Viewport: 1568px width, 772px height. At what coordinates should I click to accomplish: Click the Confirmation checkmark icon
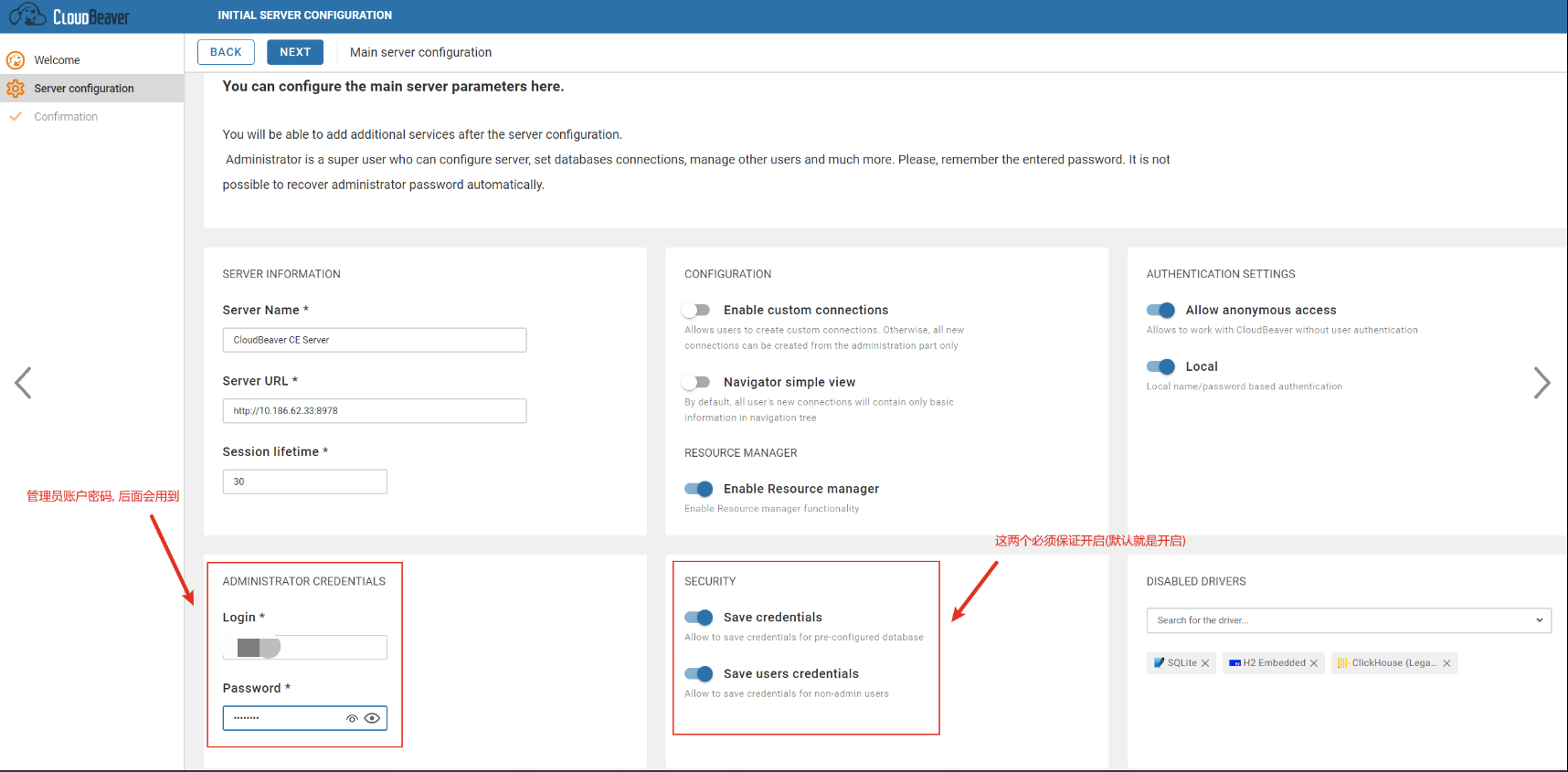(16, 116)
